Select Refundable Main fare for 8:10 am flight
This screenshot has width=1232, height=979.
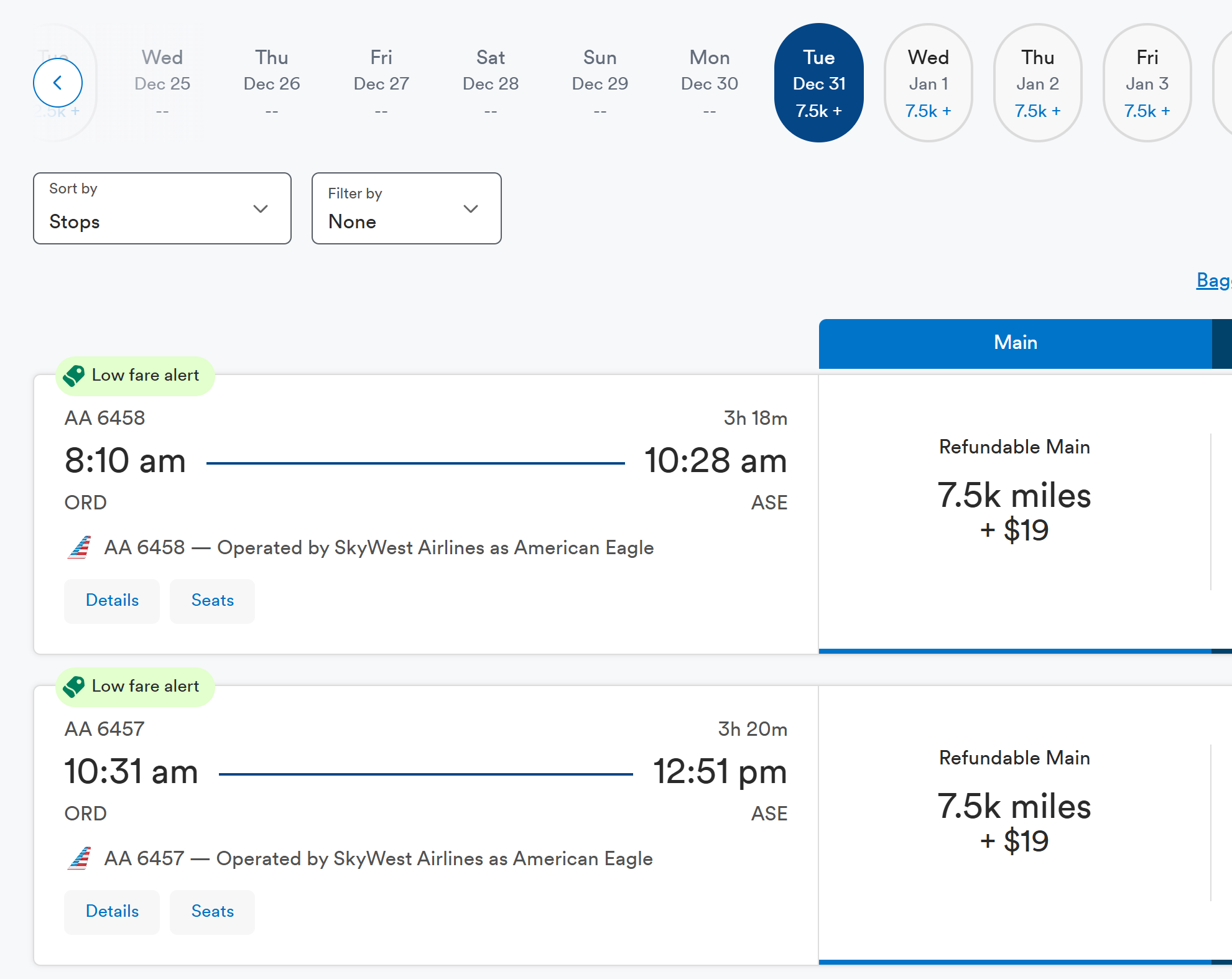click(x=1014, y=513)
